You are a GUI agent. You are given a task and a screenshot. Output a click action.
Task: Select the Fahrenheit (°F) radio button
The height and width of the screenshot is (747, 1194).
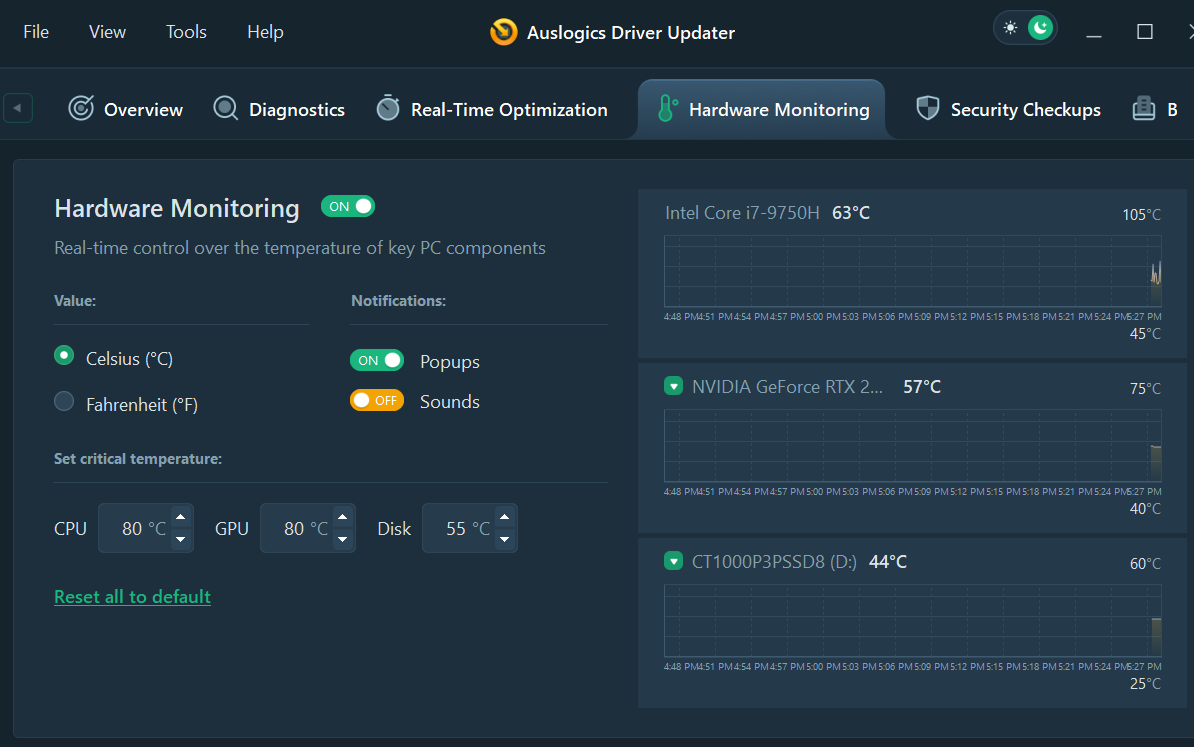pyautogui.click(x=64, y=402)
